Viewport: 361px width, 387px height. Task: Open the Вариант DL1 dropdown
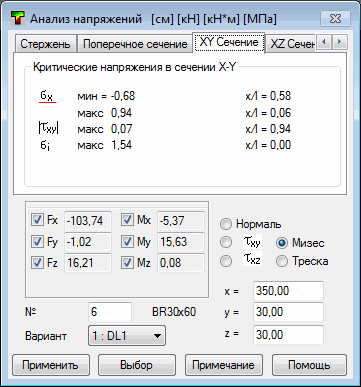pos(127,336)
